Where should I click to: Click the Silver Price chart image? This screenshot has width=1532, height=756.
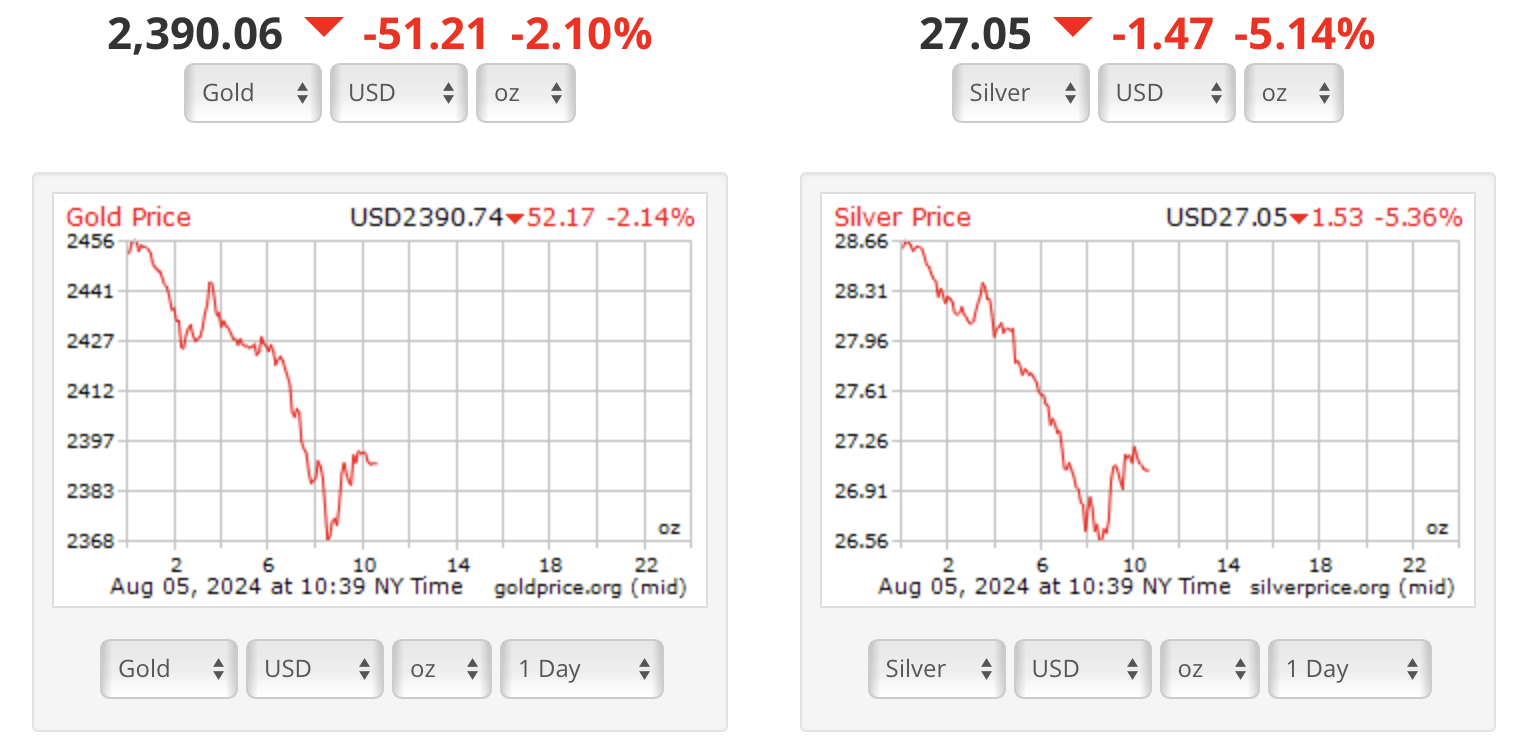(1148, 400)
